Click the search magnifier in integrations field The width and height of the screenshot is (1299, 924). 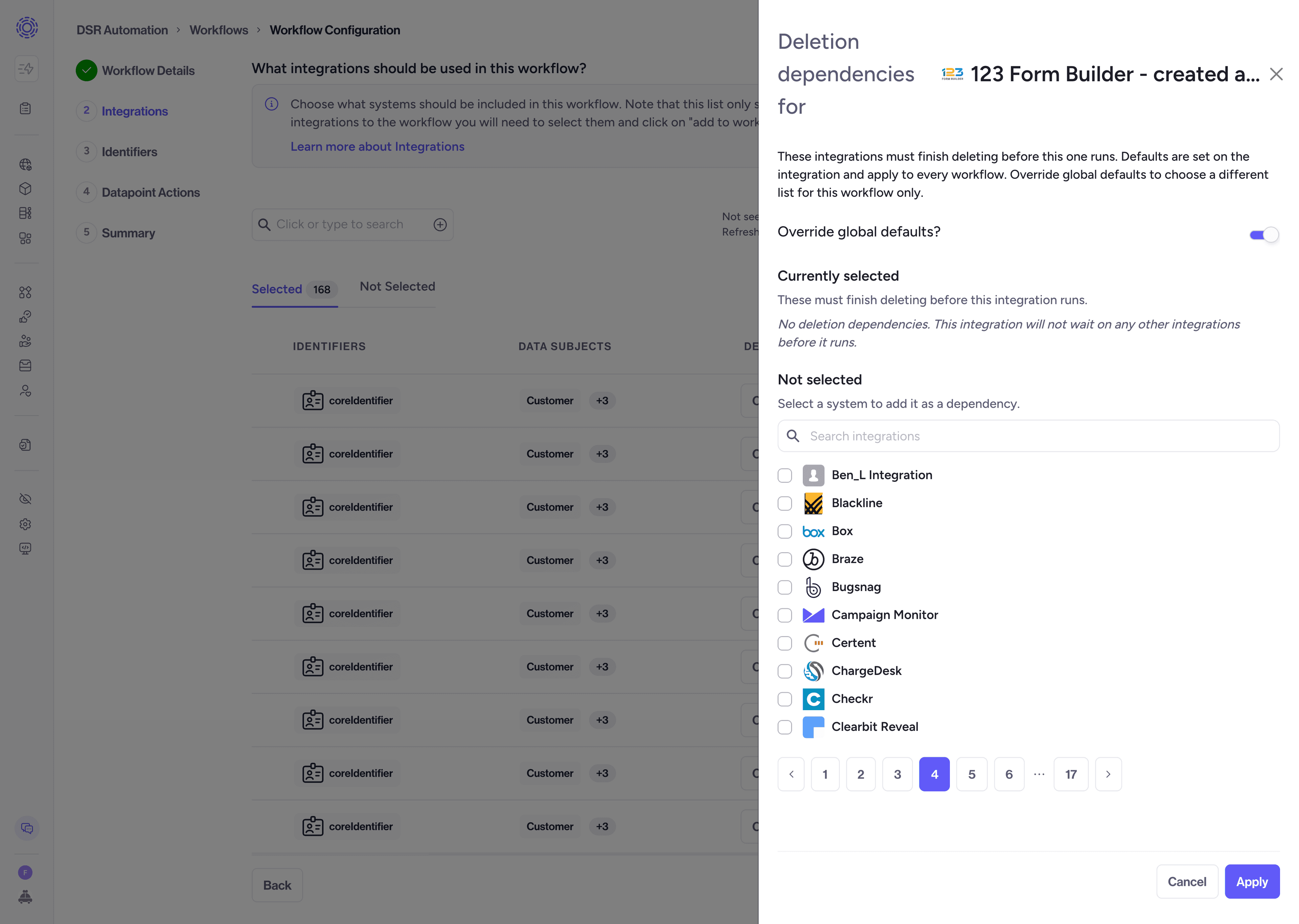pyautogui.click(x=793, y=436)
